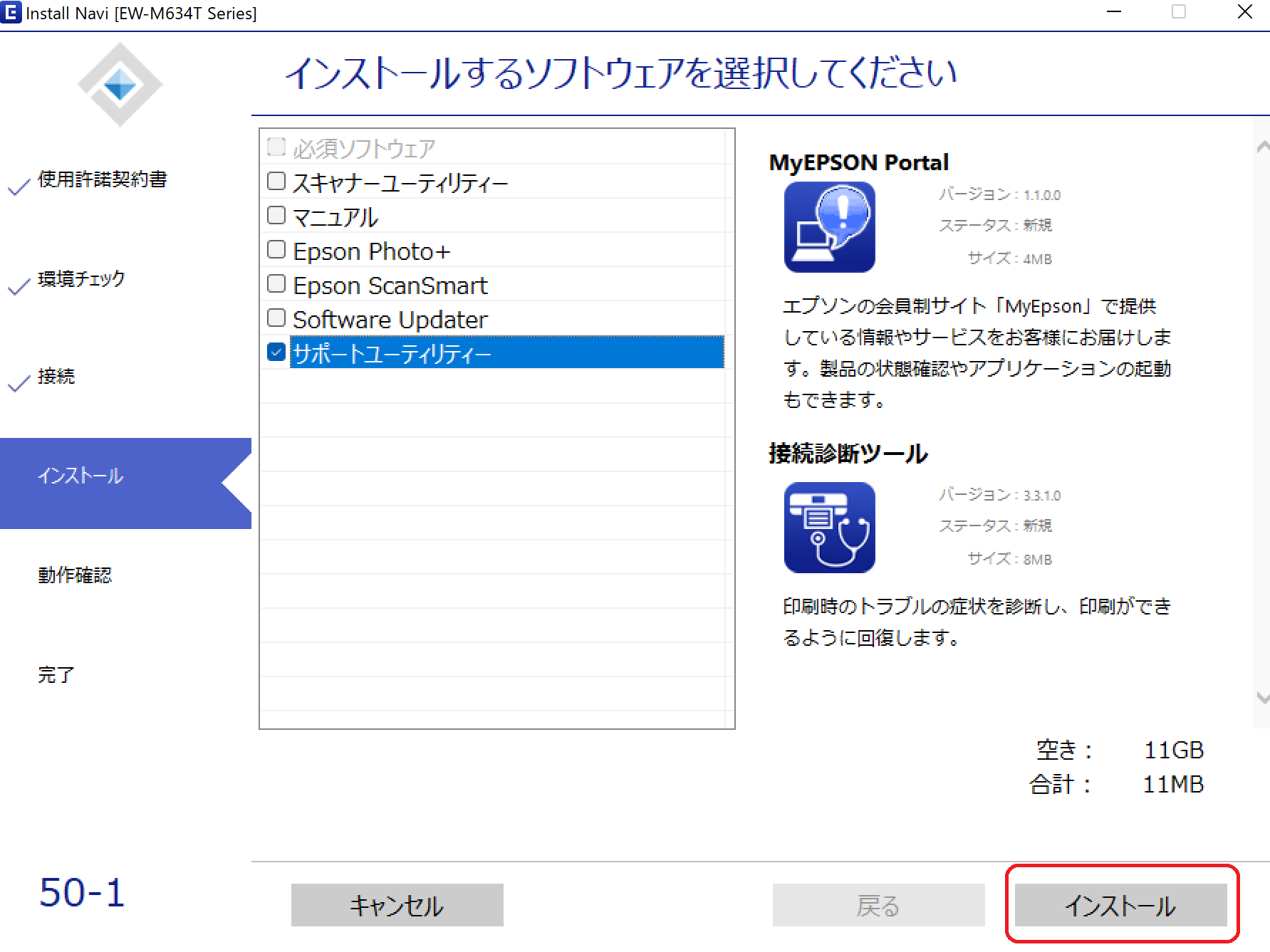Click the インストール button to start
1270x952 pixels.
(1120, 905)
